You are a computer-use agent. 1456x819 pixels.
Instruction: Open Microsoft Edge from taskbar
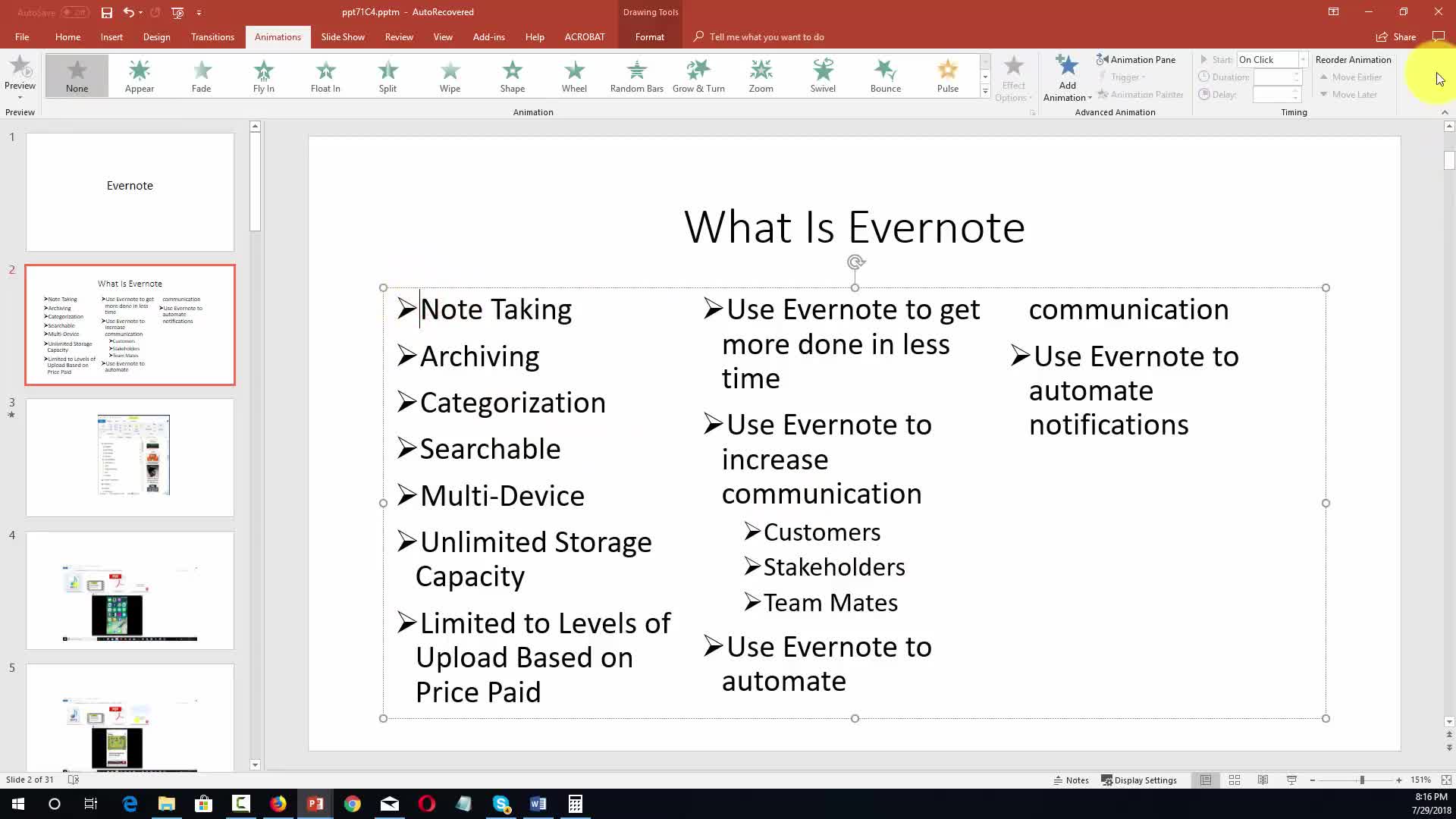click(x=130, y=804)
